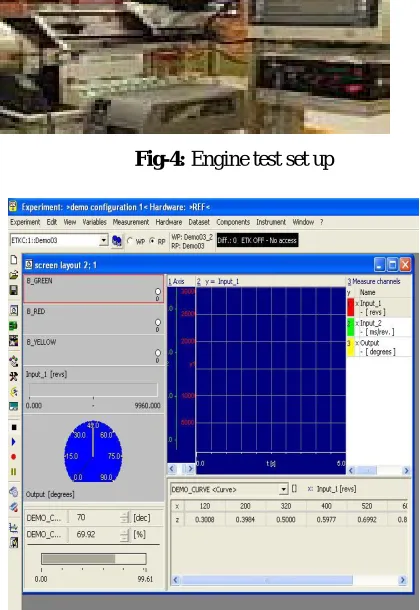Screen dimensions: 420x610
Task: Pause the measurement with the yellow pause button
Action: coord(14,472)
